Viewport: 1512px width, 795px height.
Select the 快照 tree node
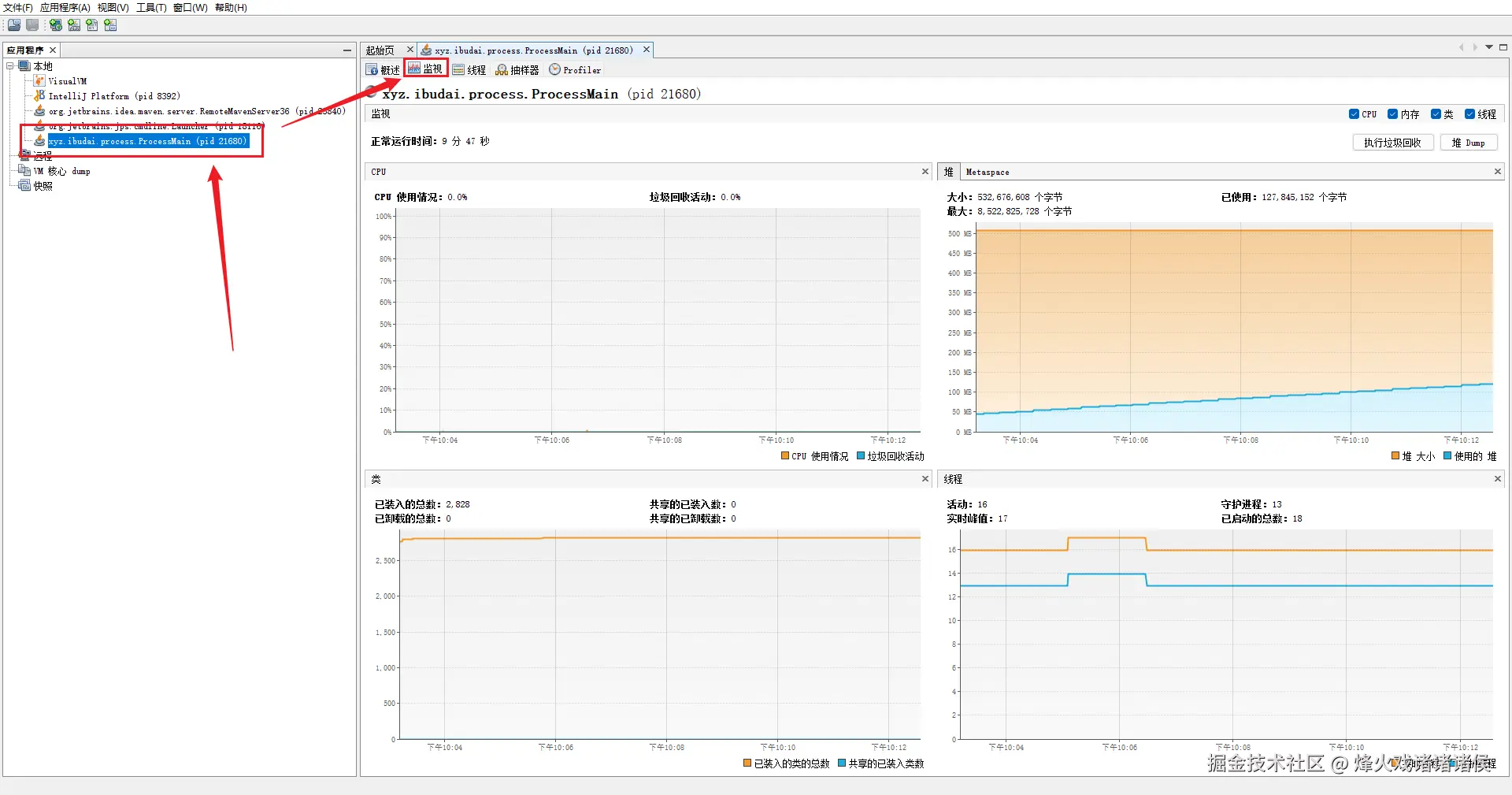click(x=43, y=186)
